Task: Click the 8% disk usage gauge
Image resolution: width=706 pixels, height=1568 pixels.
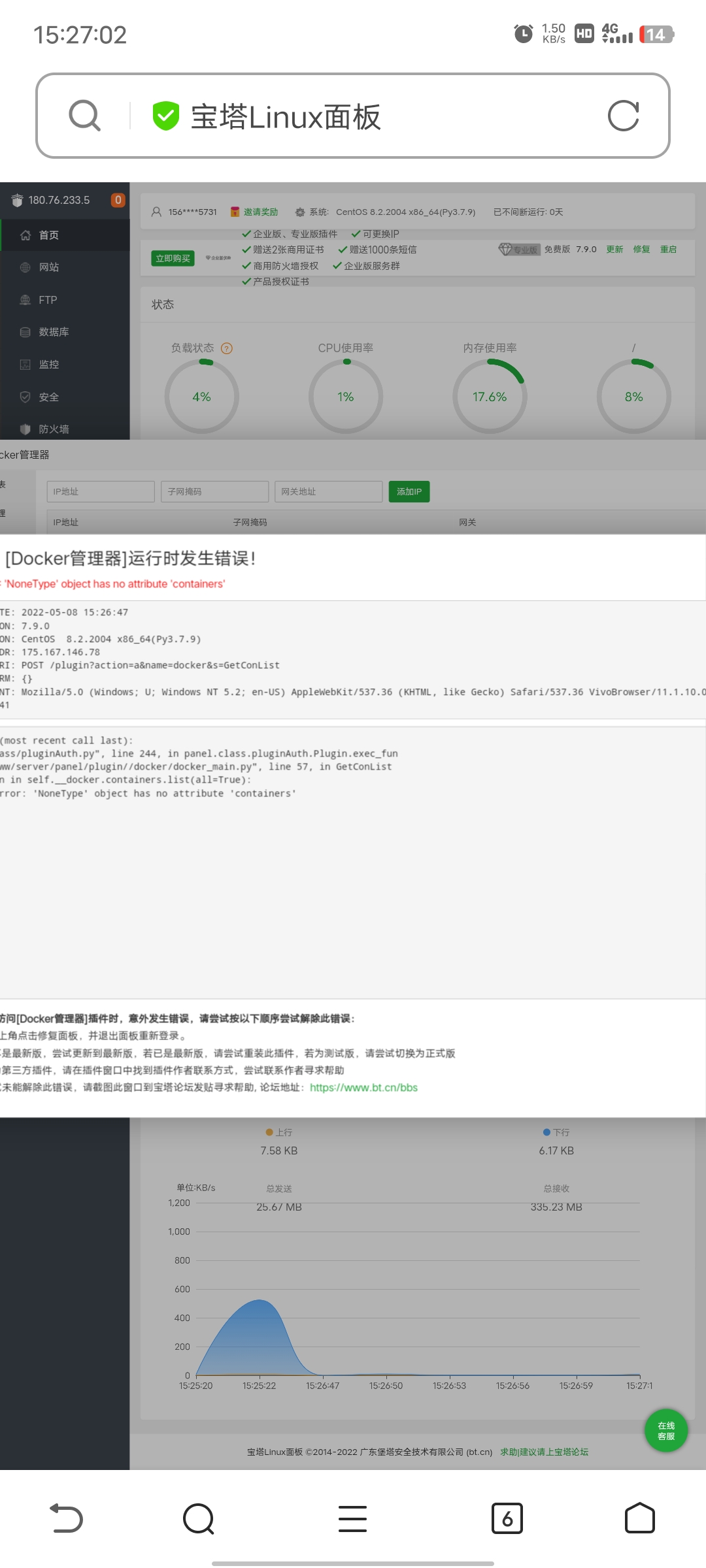Action: tap(633, 397)
